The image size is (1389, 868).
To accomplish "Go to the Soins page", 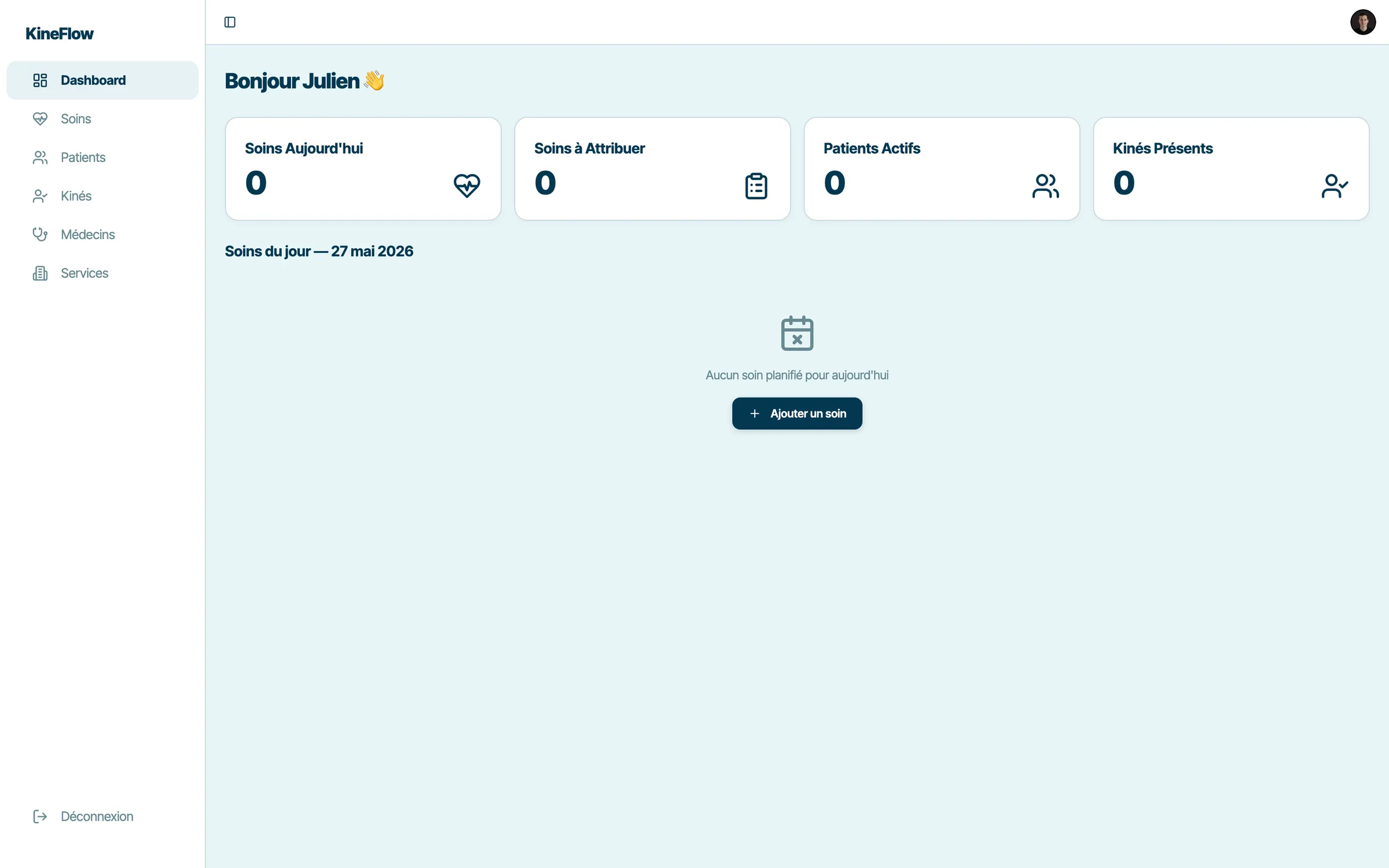I will click(x=102, y=119).
